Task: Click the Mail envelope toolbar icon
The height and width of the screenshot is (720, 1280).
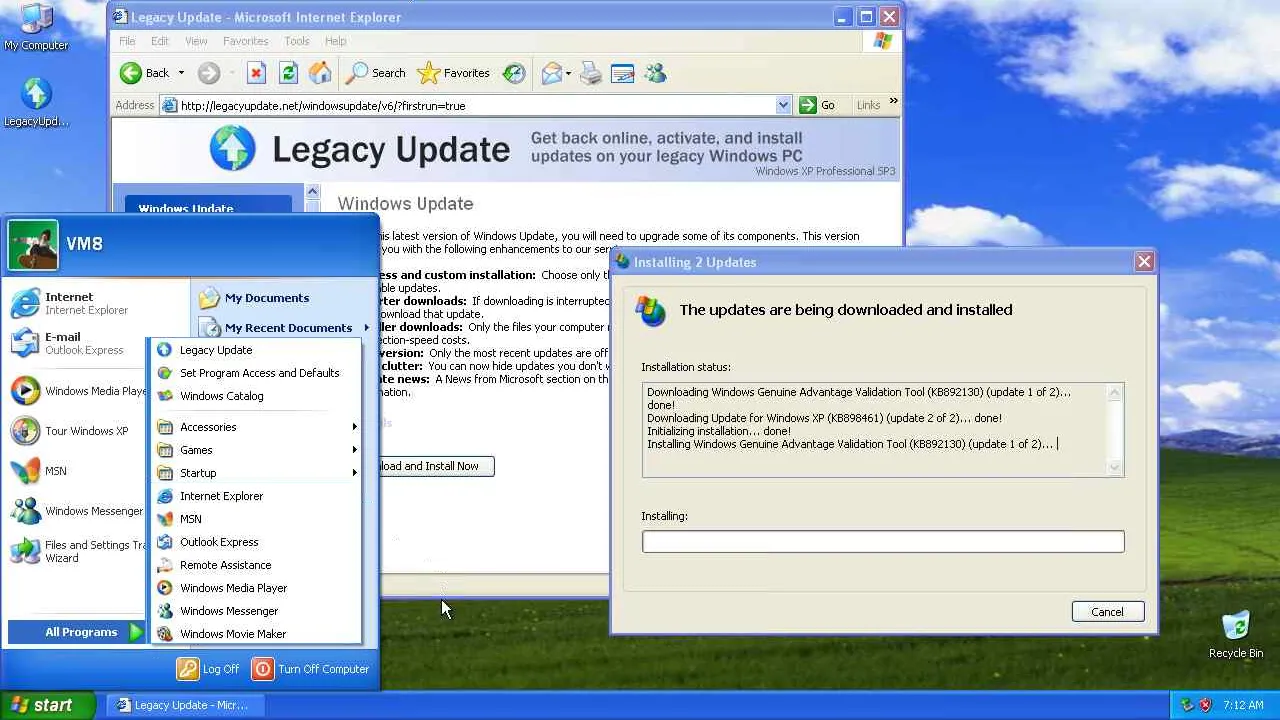Action: (551, 73)
